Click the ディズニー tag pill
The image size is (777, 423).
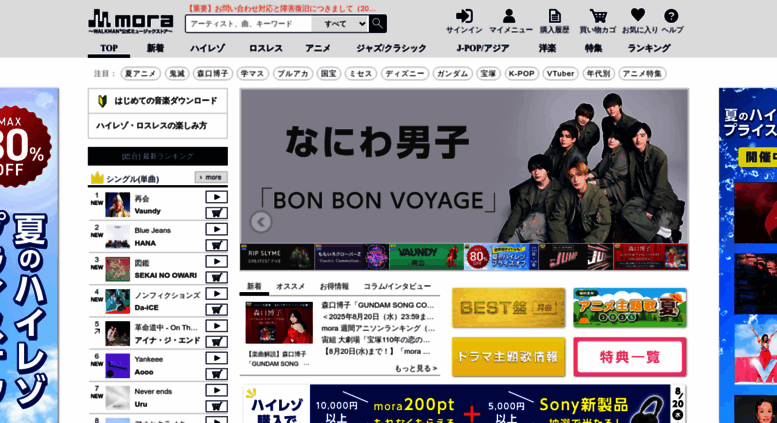coord(405,74)
